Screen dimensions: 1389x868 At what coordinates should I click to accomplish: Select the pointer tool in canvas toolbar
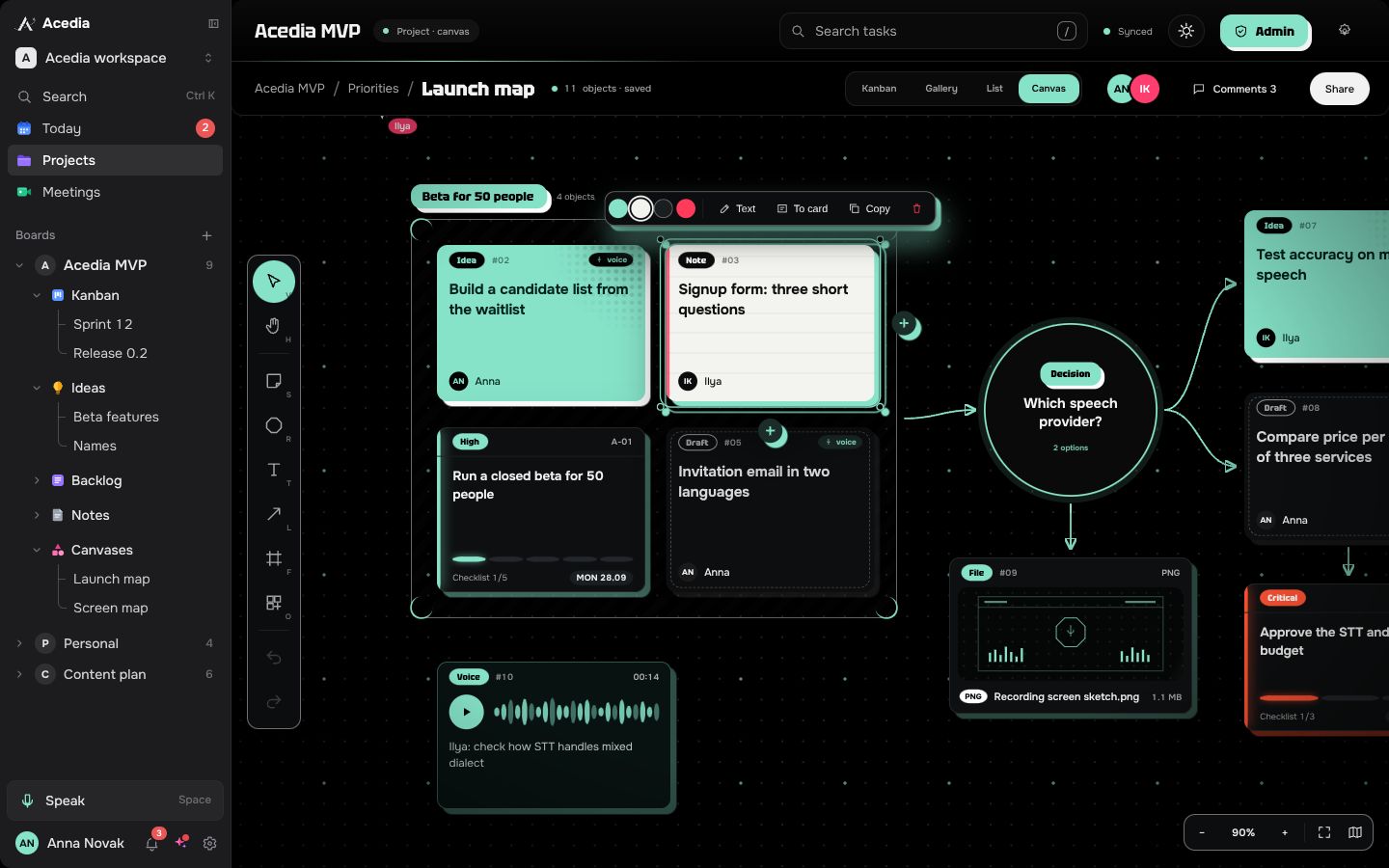tap(274, 281)
